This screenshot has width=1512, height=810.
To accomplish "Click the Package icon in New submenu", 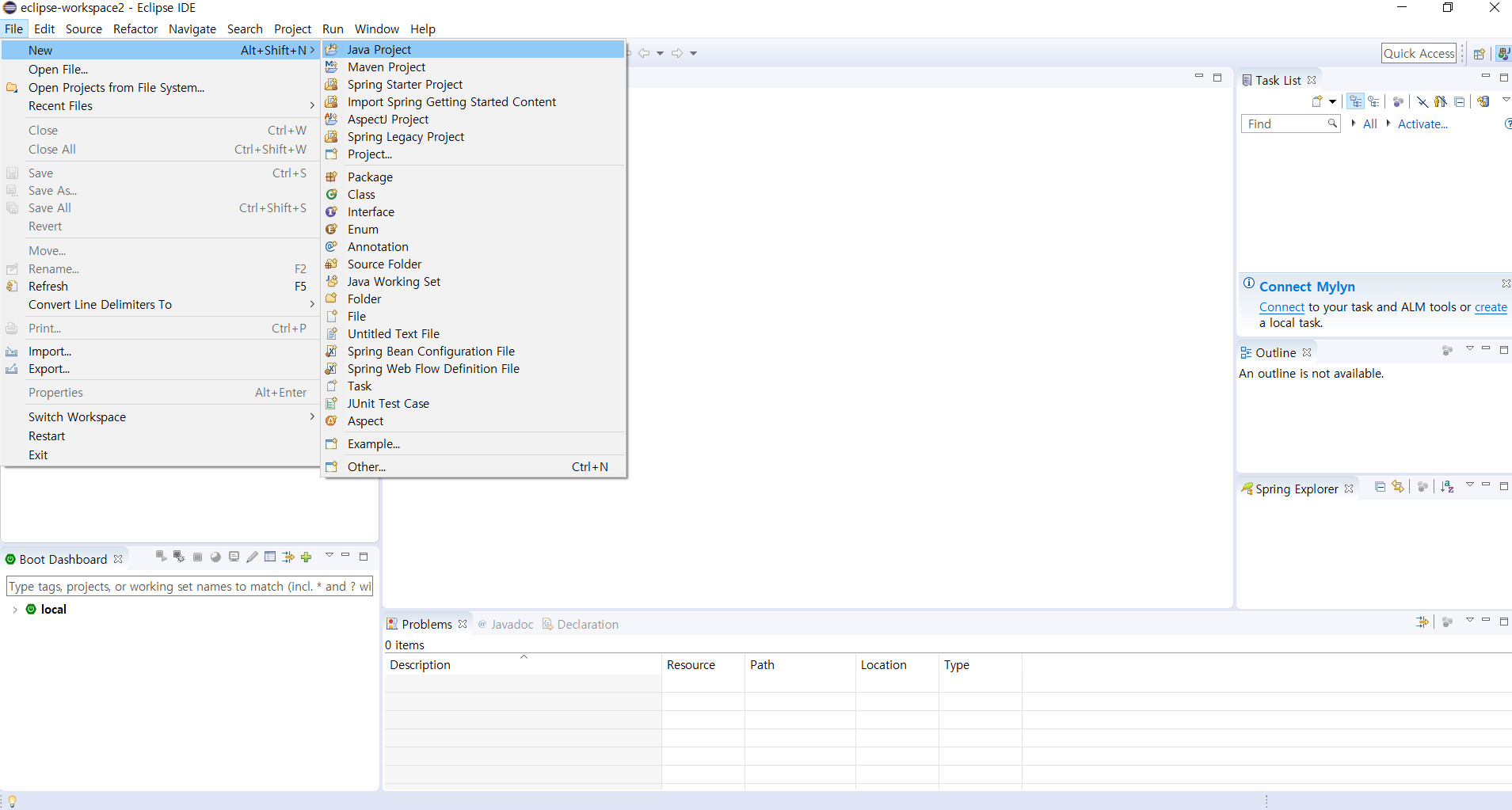I will pos(332,177).
